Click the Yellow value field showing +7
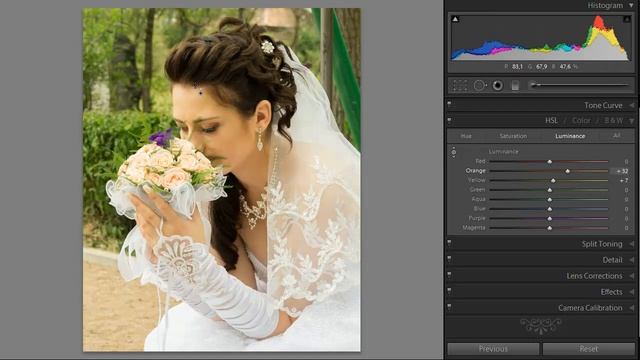This screenshot has height=360, width=640. 623,180
